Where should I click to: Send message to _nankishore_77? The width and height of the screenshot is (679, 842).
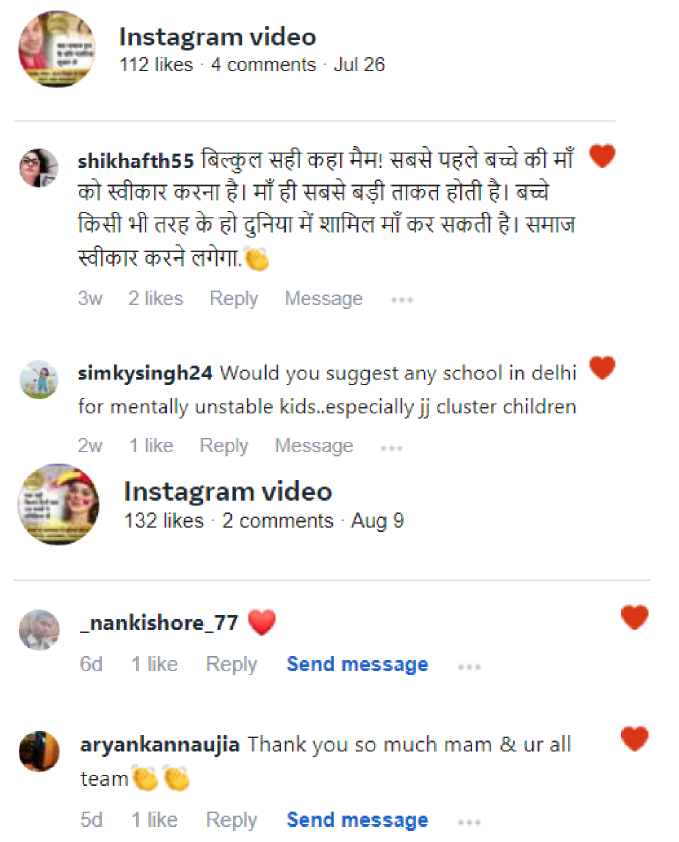(x=357, y=664)
